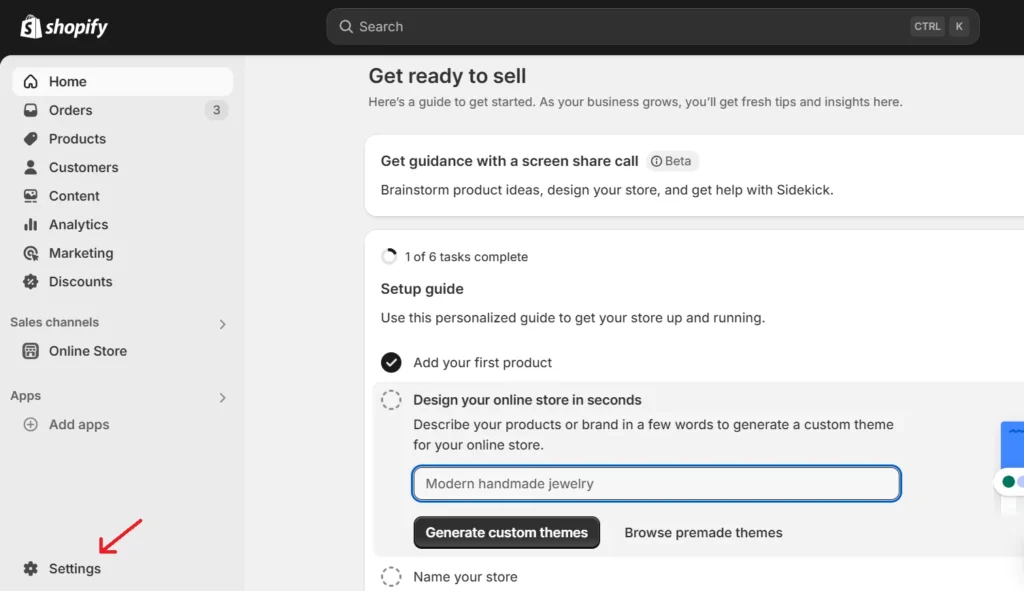Toggle the 'Name your store' task circle
The image size is (1024, 591).
click(x=391, y=576)
